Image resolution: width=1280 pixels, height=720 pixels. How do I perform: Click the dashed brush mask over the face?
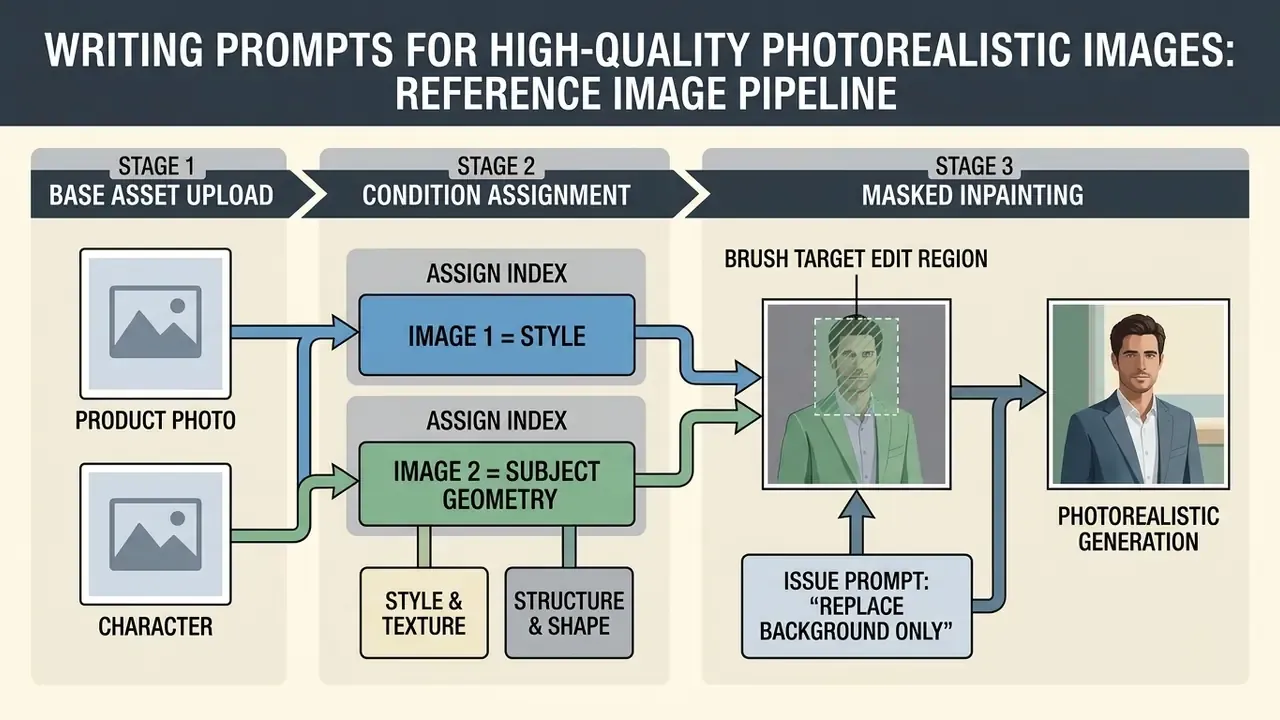[856, 366]
